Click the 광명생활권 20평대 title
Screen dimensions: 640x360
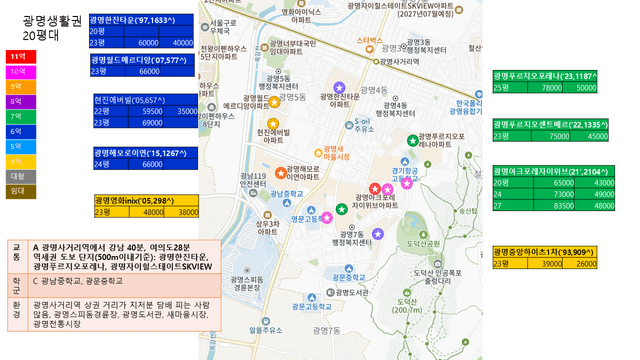click(x=52, y=28)
